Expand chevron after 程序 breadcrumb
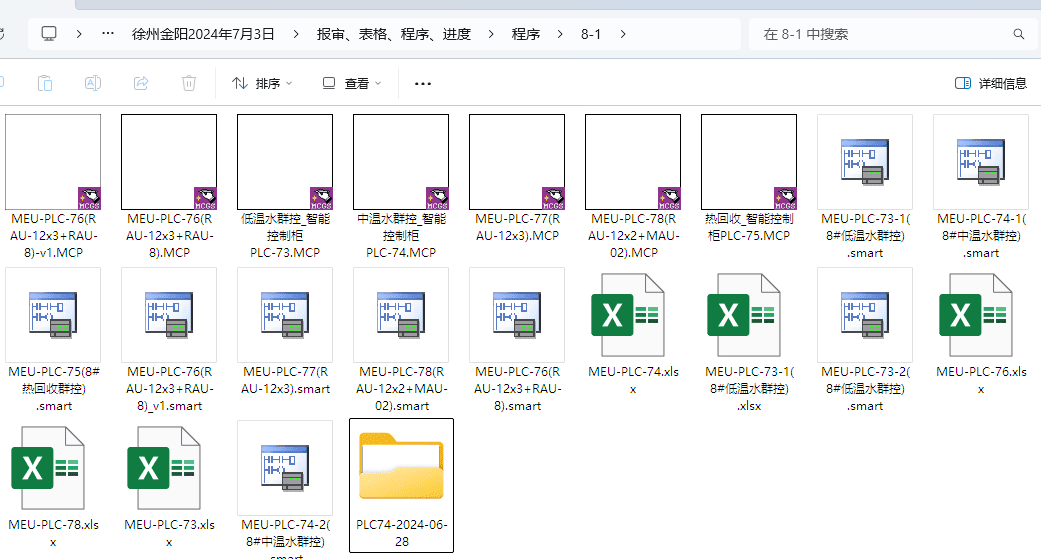Viewport: 1041px width, 559px height. pyautogui.click(x=560, y=34)
